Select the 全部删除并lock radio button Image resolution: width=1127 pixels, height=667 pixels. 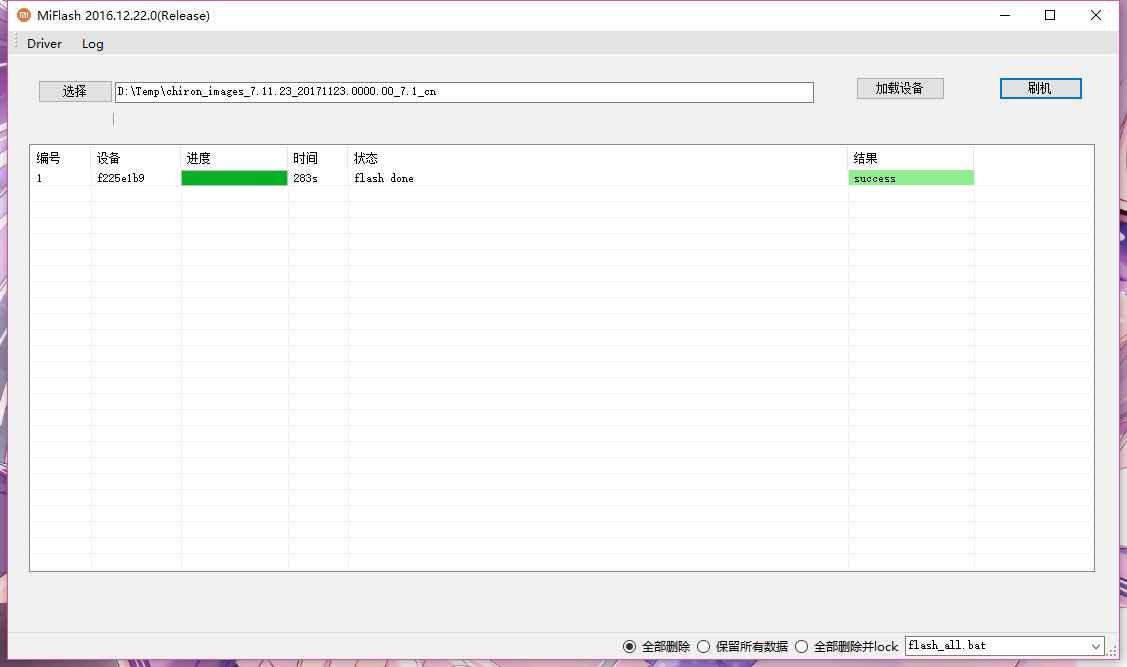coord(802,647)
